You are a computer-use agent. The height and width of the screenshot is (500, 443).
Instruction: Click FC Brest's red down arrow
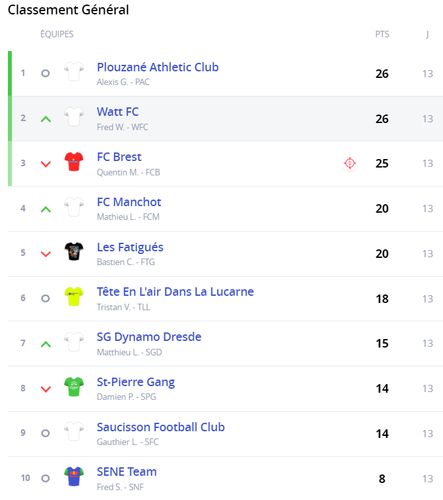click(46, 164)
